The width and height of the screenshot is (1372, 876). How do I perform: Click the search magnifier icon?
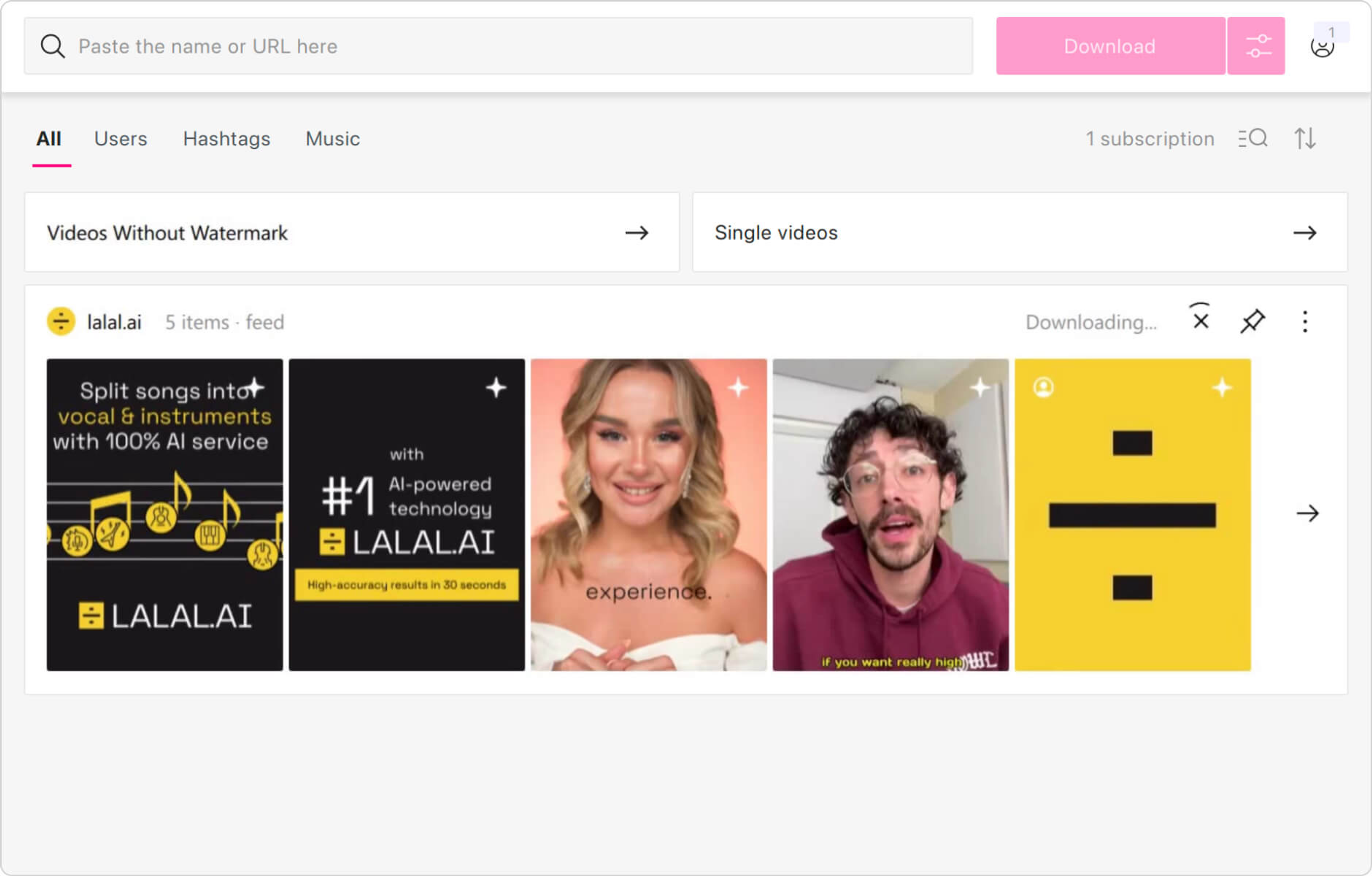pyautogui.click(x=53, y=46)
